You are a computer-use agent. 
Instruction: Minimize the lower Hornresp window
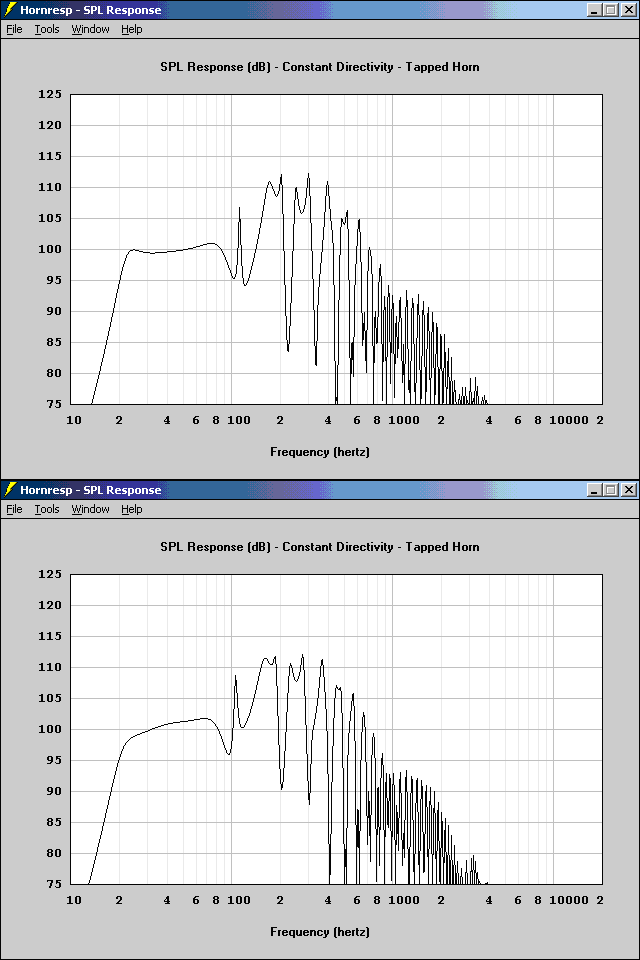[594, 490]
